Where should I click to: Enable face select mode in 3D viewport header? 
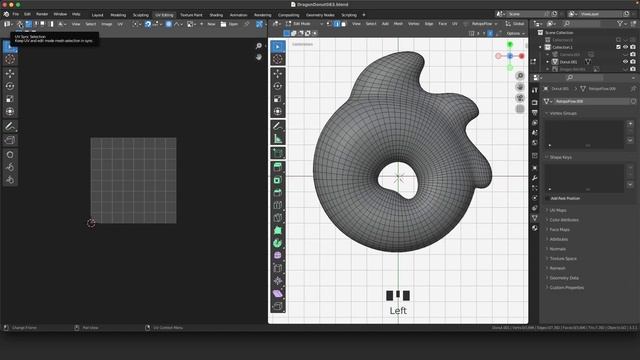(344, 24)
